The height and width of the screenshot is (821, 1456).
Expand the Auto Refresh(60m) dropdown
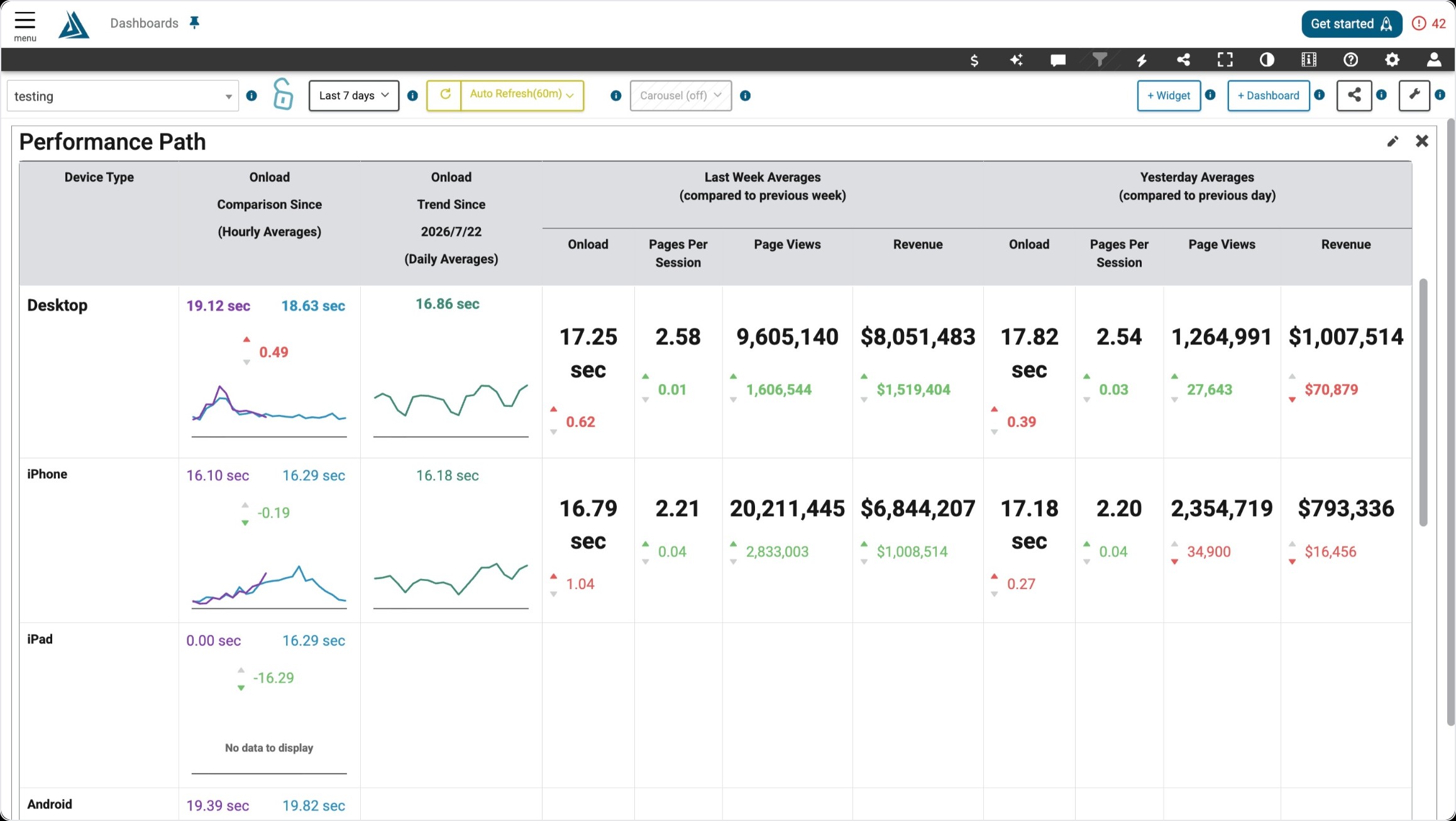[x=522, y=95]
